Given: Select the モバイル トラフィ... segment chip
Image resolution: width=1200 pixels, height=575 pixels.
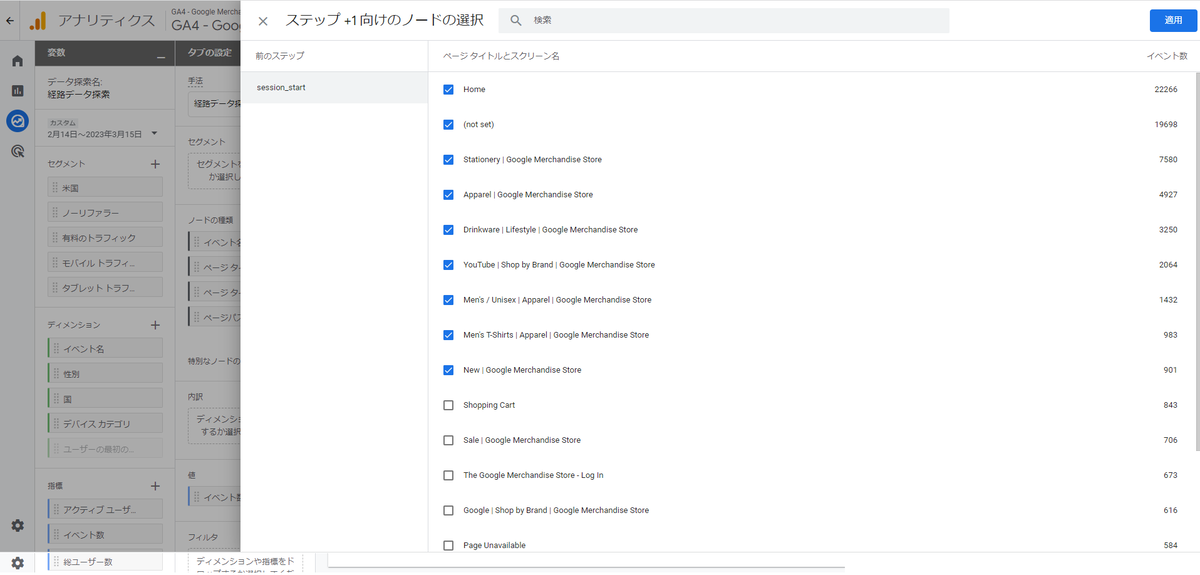Looking at the screenshot, I should coord(105,263).
